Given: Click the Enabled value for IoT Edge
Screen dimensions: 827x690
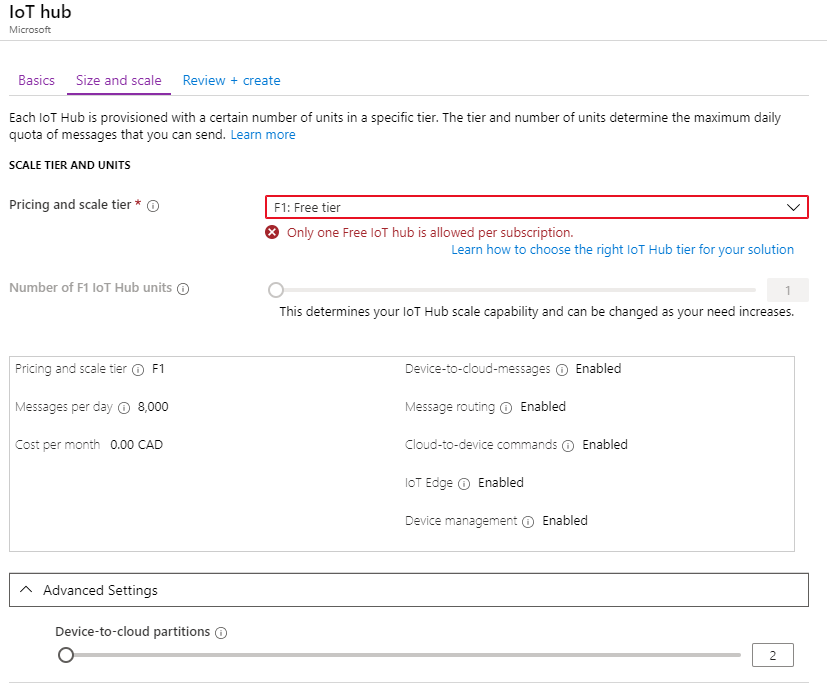Looking at the screenshot, I should [x=501, y=483].
